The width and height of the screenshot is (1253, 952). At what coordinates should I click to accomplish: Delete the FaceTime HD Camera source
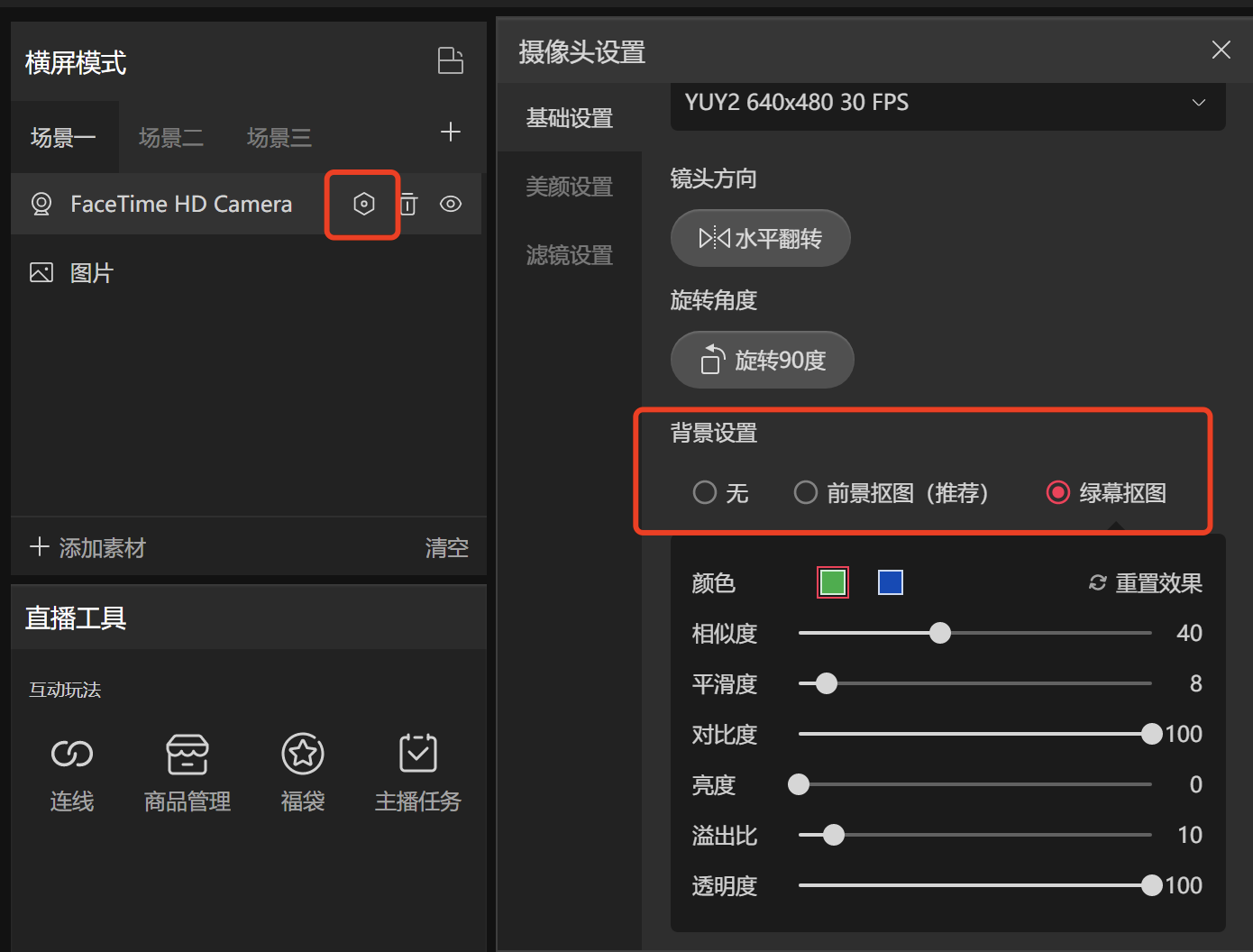click(408, 205)
